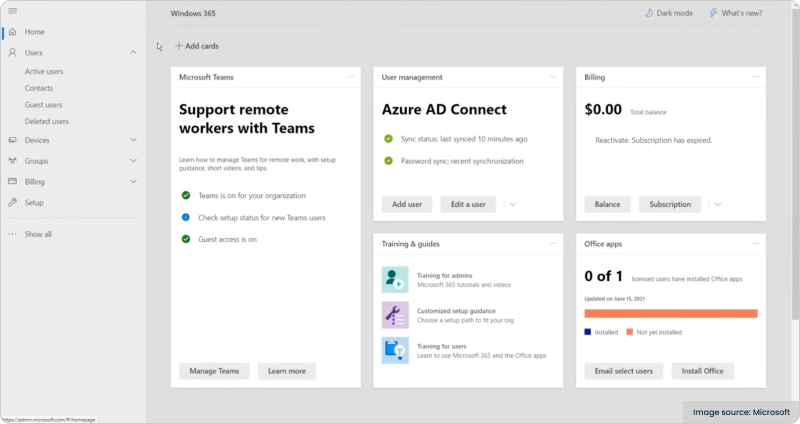The height and width of the screenshot is (424, 800).
Task: Click the orange Office install progress bar
Action: point(671,313)
